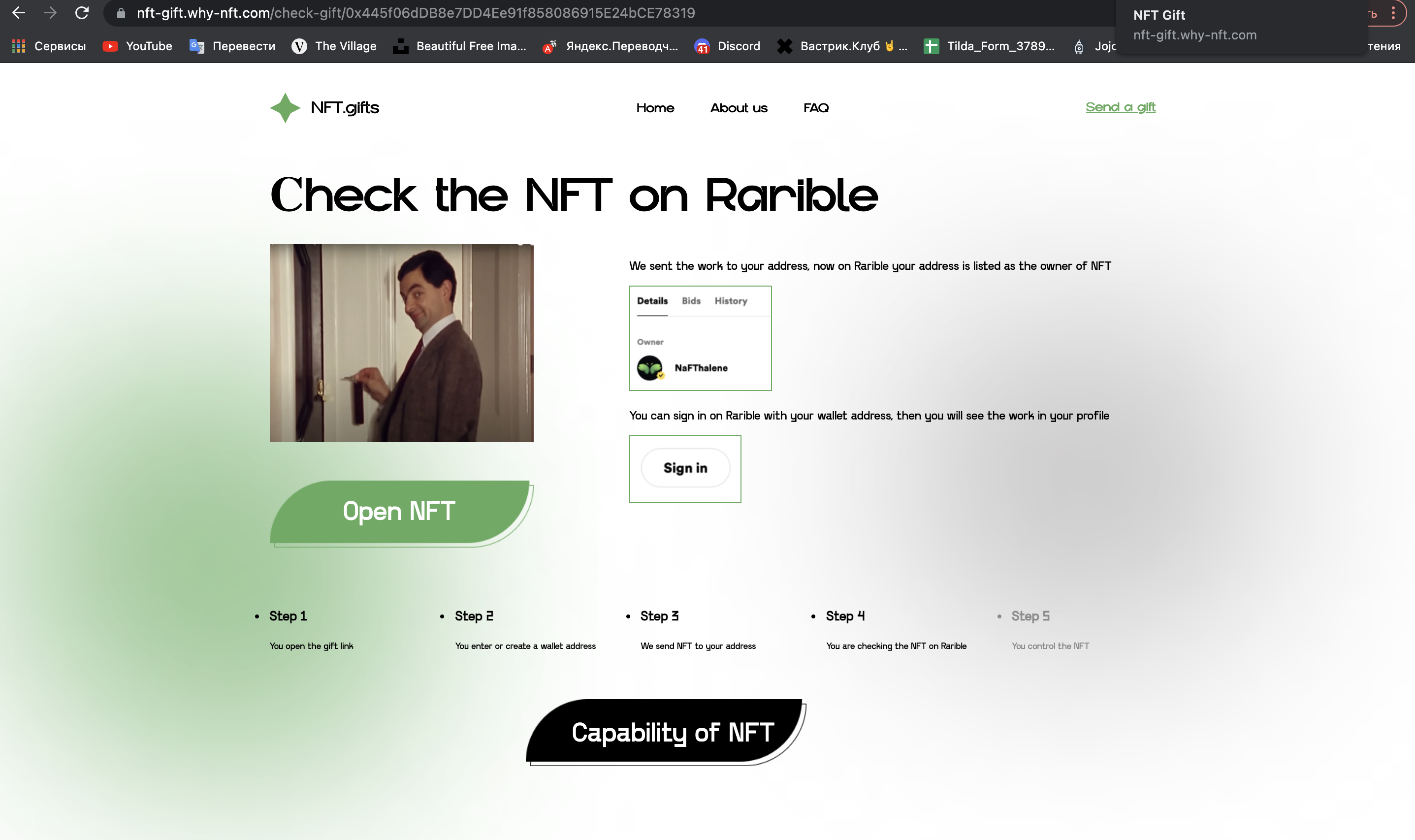The width and height of the screenshot is (1415, 840).
Task: Click 'You enter or create a wallet address'
Action: click(x=525, y=646)
